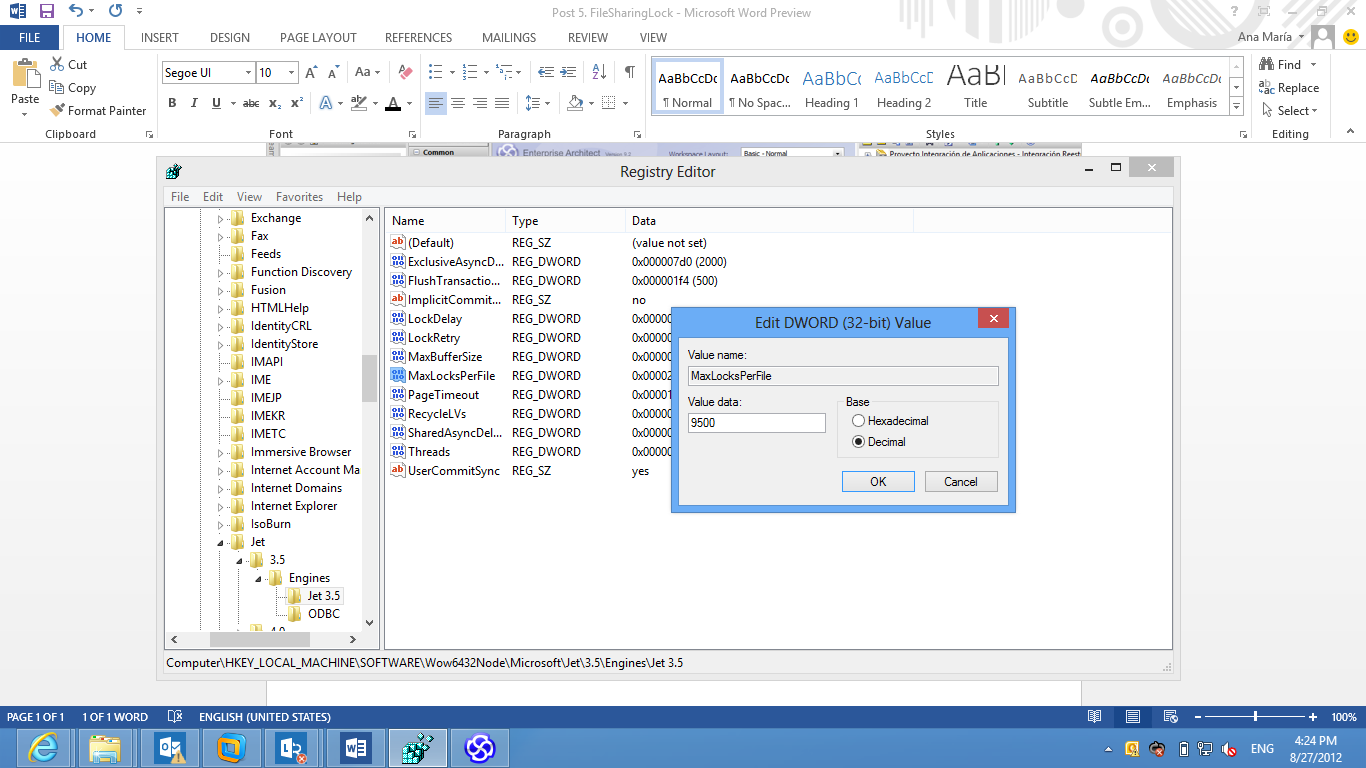Click the Value data input field

coord(757,423)
